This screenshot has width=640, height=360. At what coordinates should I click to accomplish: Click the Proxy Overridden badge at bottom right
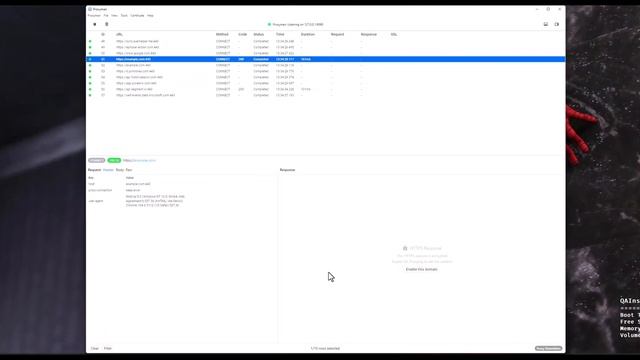[549, 349]
